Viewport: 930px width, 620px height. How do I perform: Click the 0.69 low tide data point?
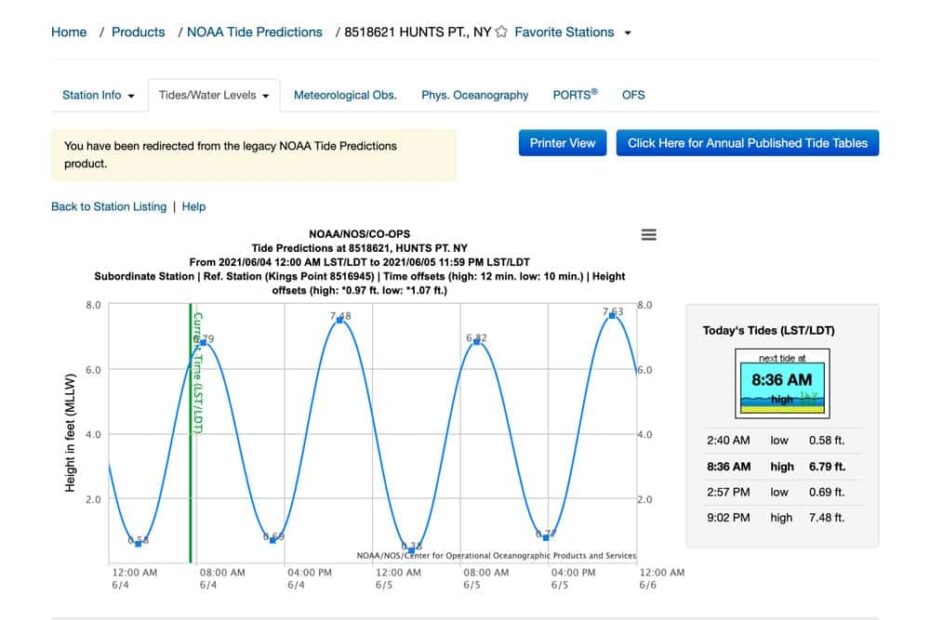click(x=273, y=540)
